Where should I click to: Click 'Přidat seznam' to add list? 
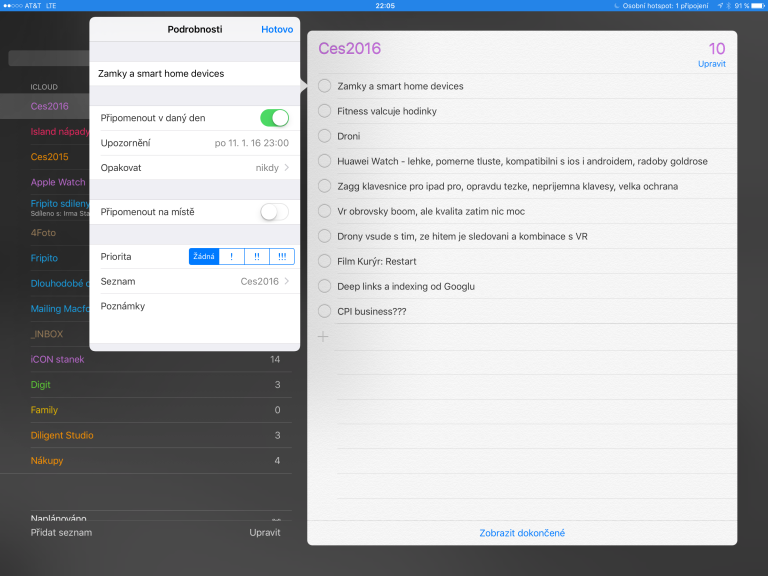(x=61, y=533)
